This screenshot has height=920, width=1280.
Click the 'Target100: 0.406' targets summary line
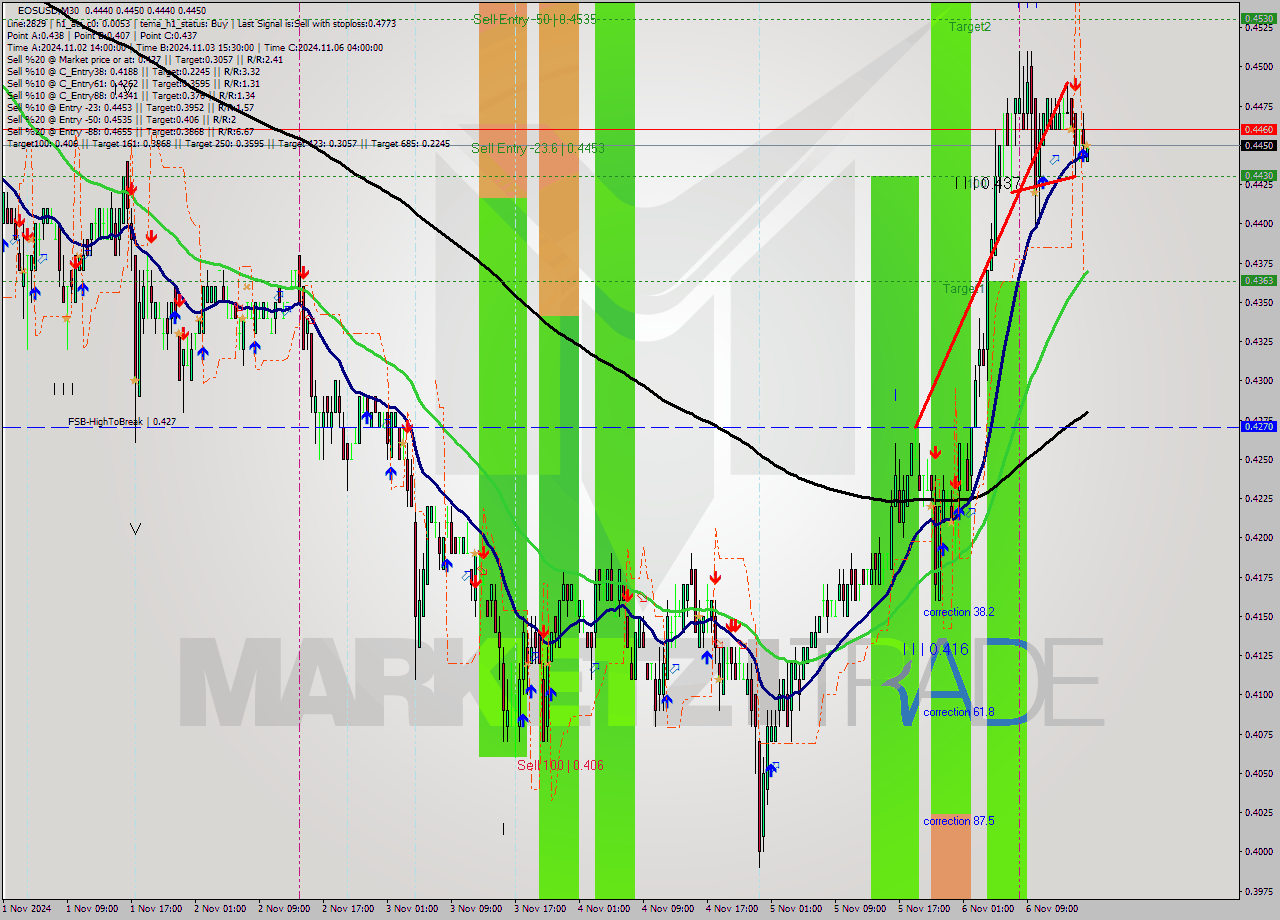point(228,143)
